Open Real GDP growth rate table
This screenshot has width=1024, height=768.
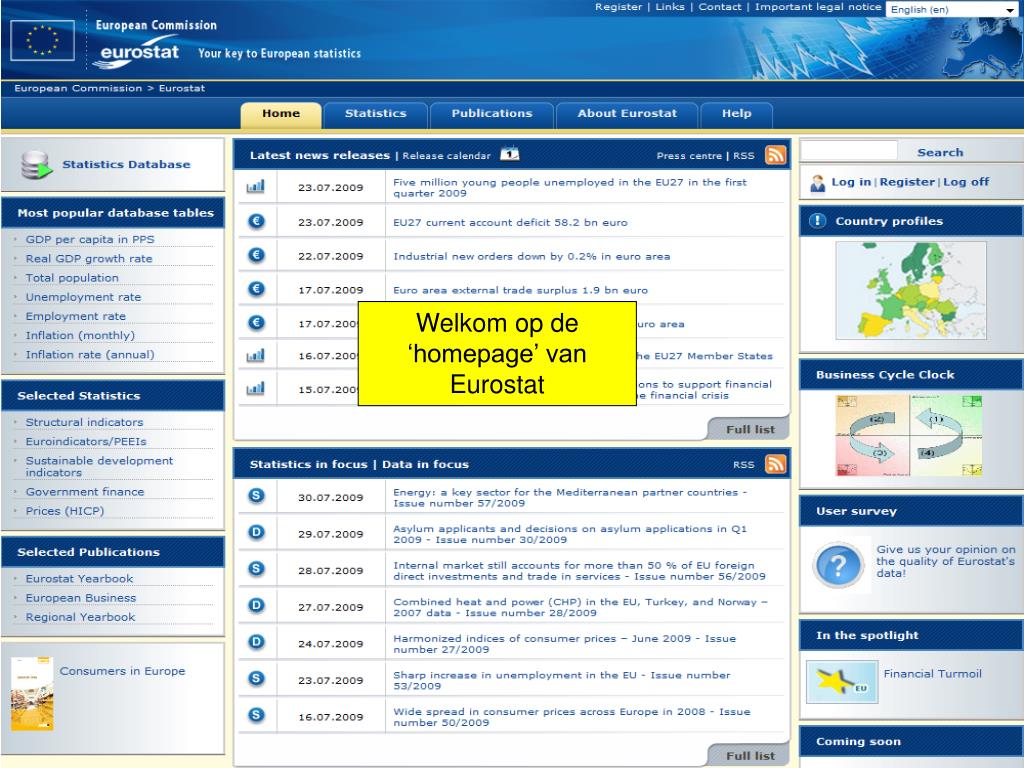[x=89, y=259]
